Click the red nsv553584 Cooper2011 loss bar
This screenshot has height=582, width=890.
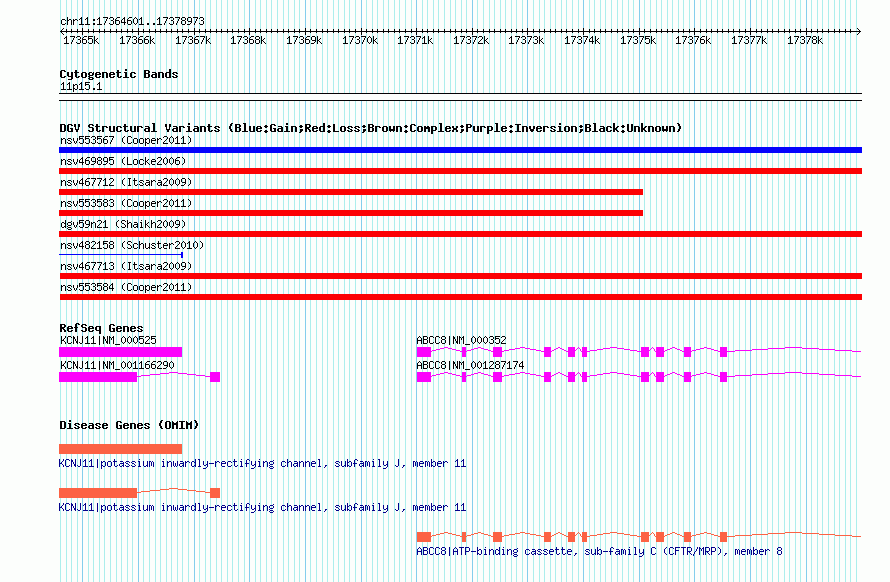tap(460, 297)
